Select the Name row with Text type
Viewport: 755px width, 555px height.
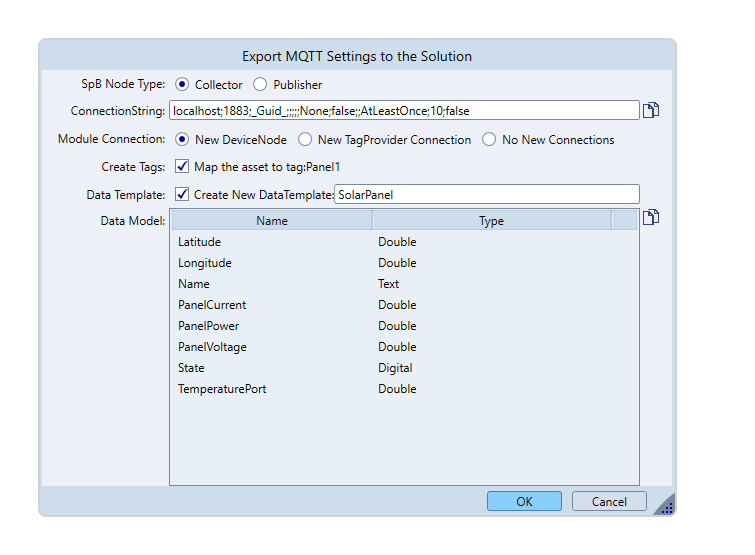(404, 284)
